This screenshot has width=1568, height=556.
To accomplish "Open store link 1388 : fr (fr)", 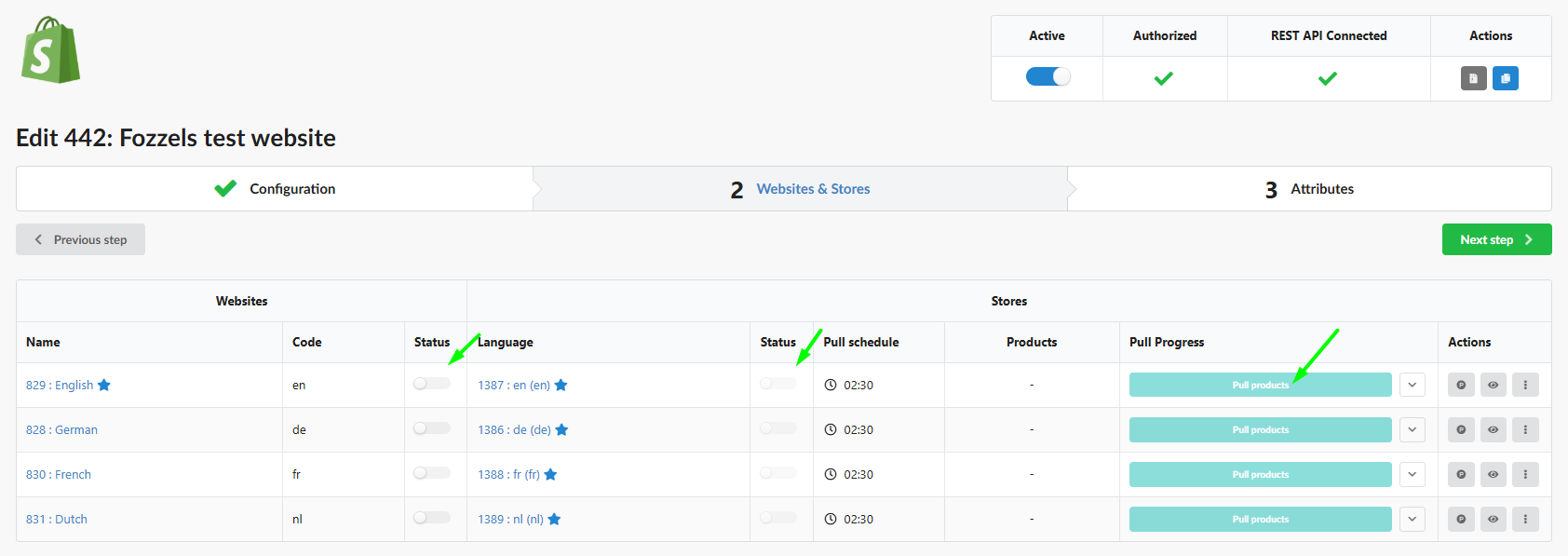I will [x=508, y=474].
